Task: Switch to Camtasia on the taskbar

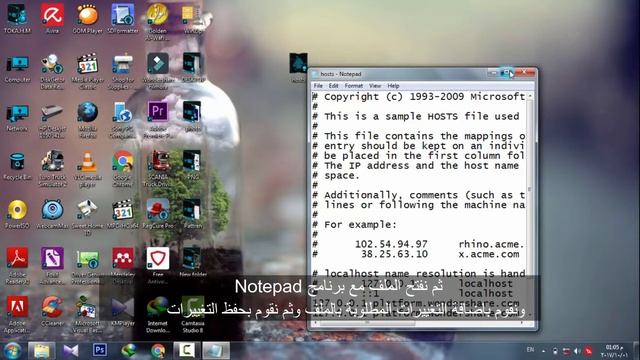Action: pyautogui.click(x=187, y=350)
